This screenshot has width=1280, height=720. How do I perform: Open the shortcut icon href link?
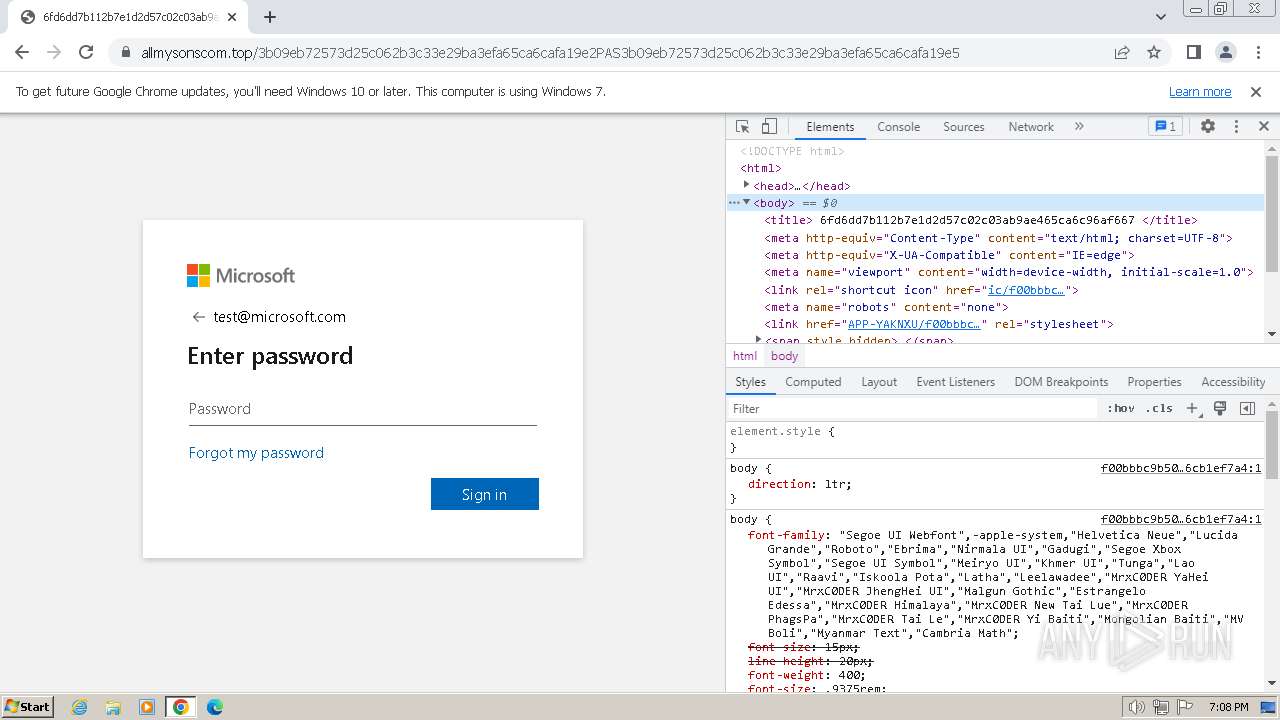click(x=1026, y=290)
